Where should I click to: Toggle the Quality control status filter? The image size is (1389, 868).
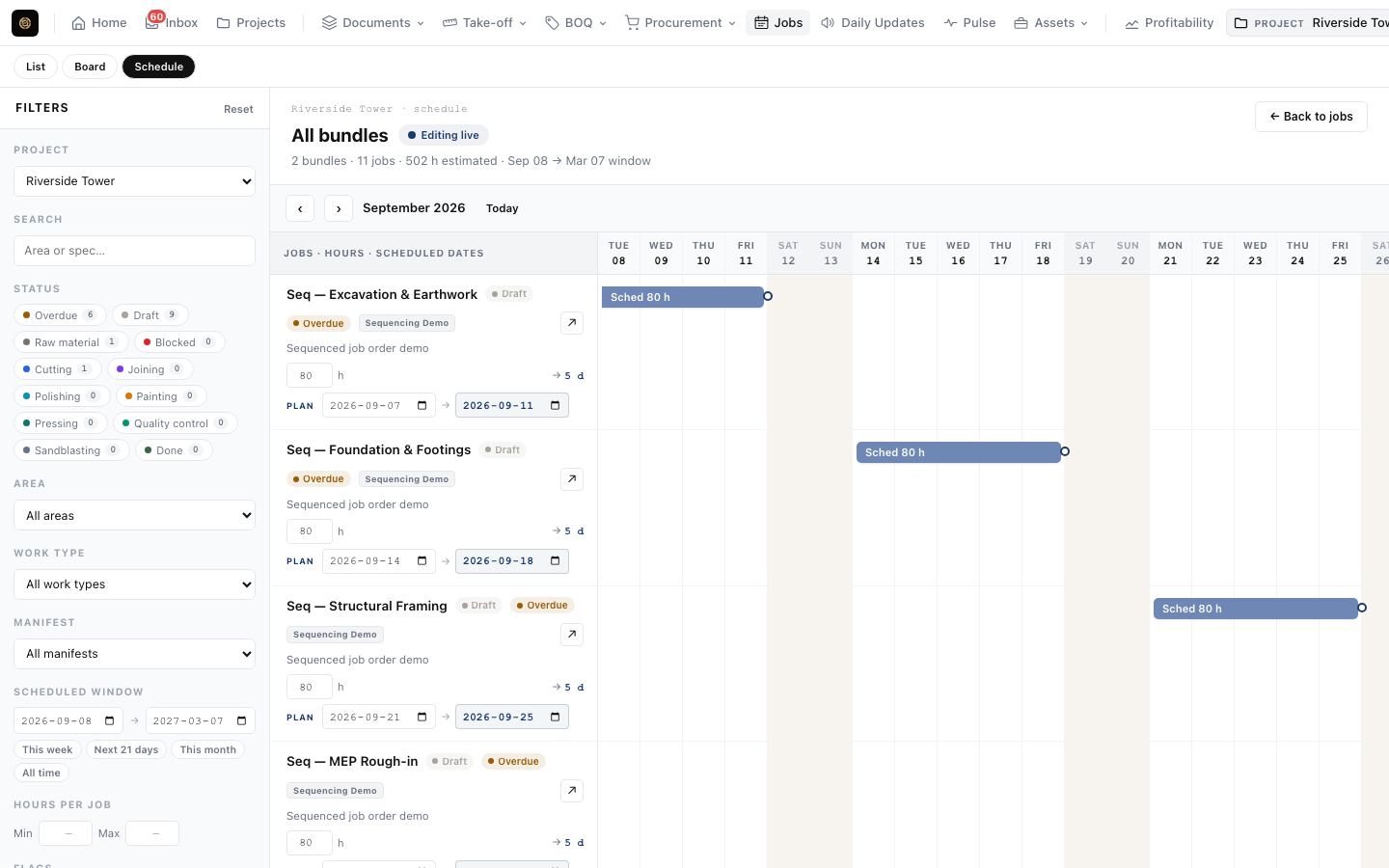click(175, 423)
